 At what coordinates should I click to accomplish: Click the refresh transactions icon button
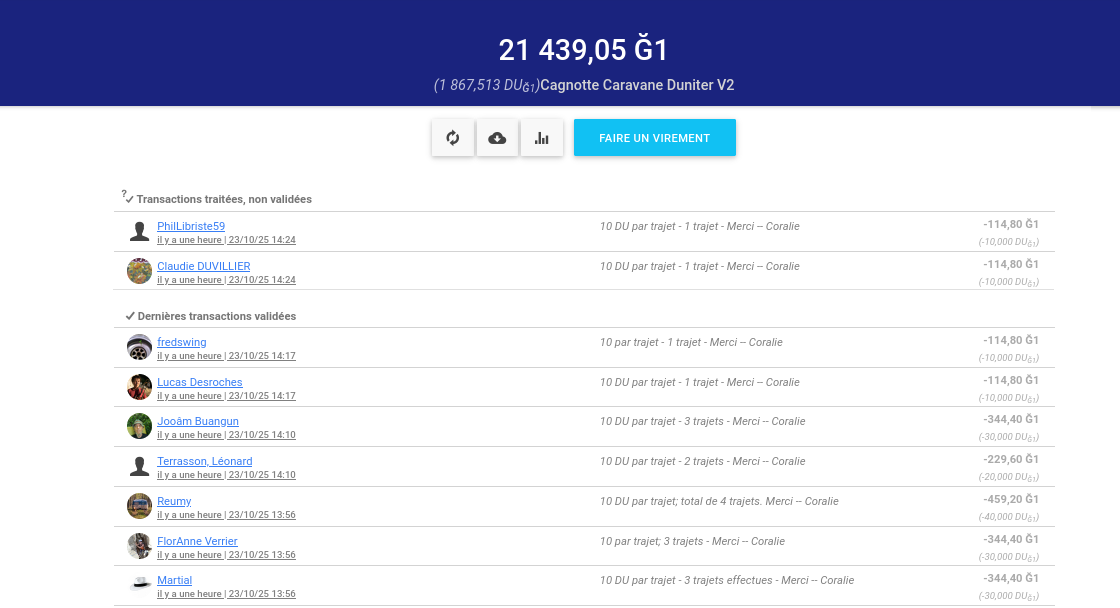pyautogui.click(x=452, y=138)
